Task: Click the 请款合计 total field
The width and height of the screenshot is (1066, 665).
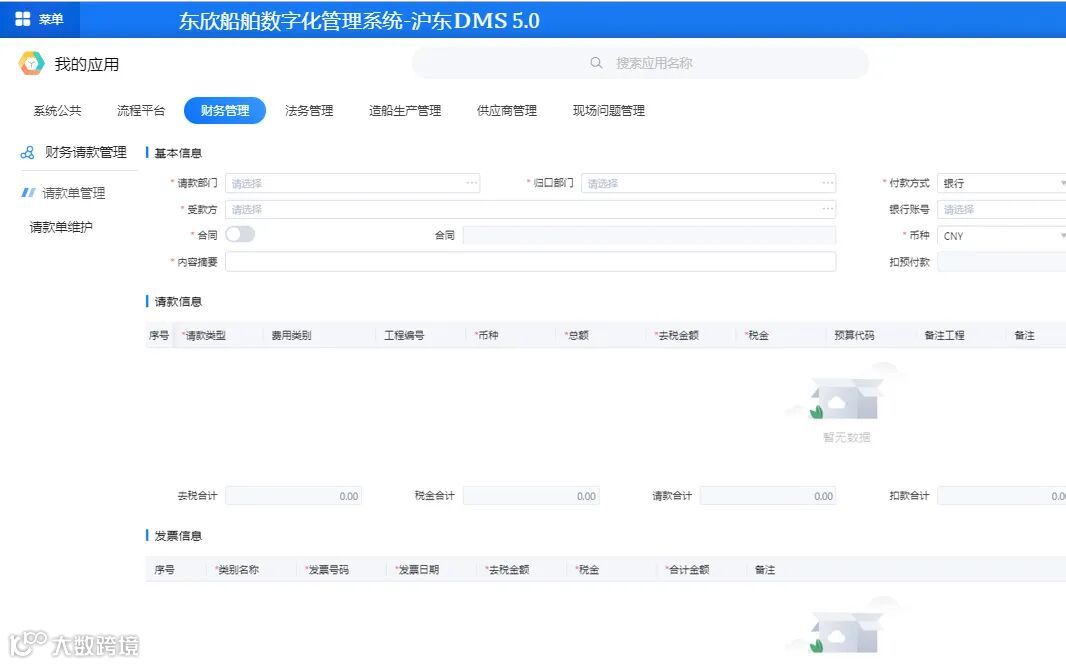Action: point(768,496)
